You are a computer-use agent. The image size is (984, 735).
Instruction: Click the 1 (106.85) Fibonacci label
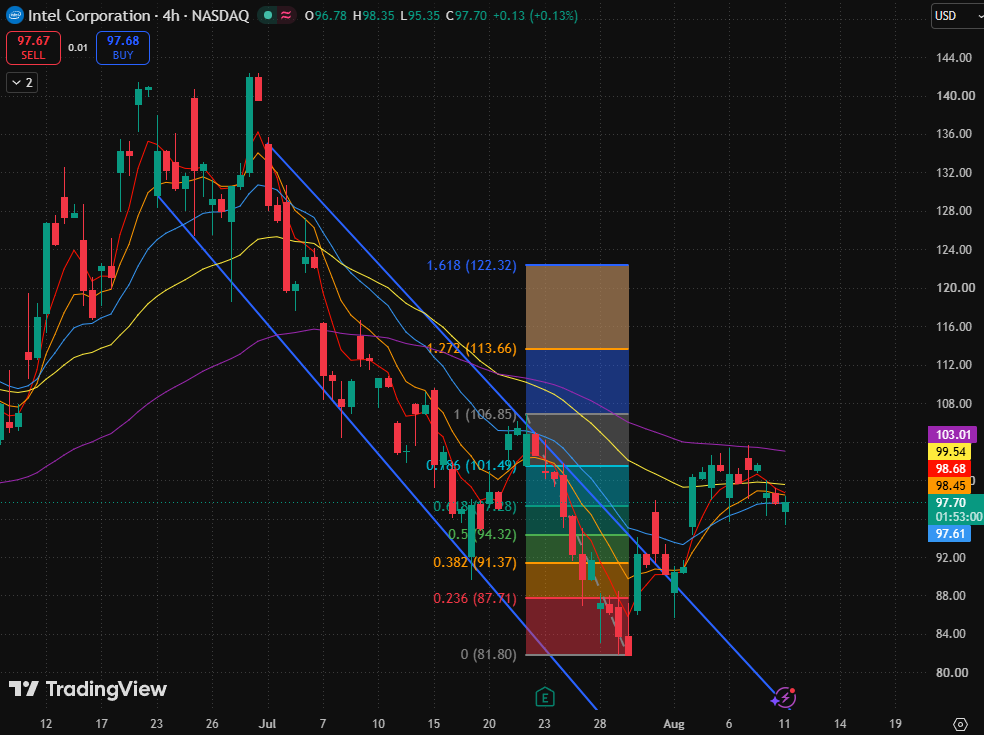tap(485, 414)
